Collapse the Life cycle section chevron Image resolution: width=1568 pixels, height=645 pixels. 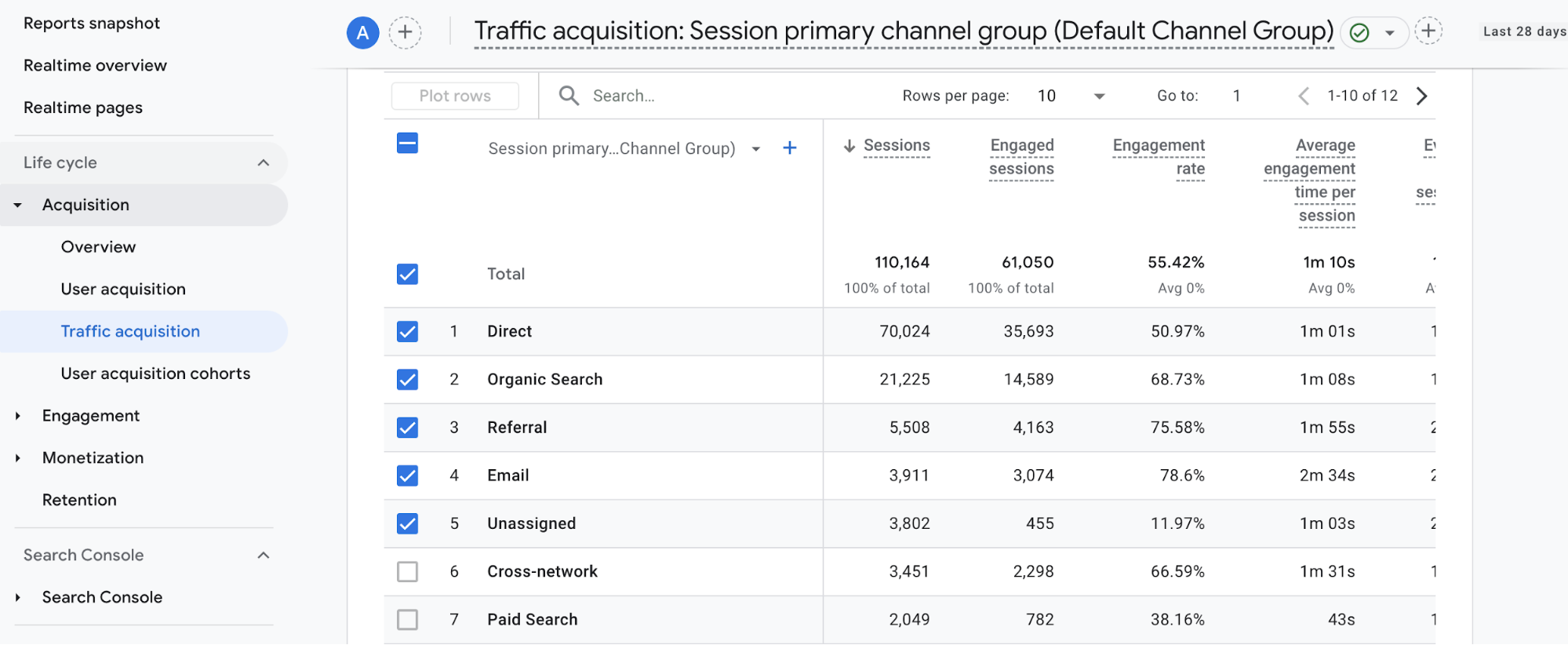point(264,162)
